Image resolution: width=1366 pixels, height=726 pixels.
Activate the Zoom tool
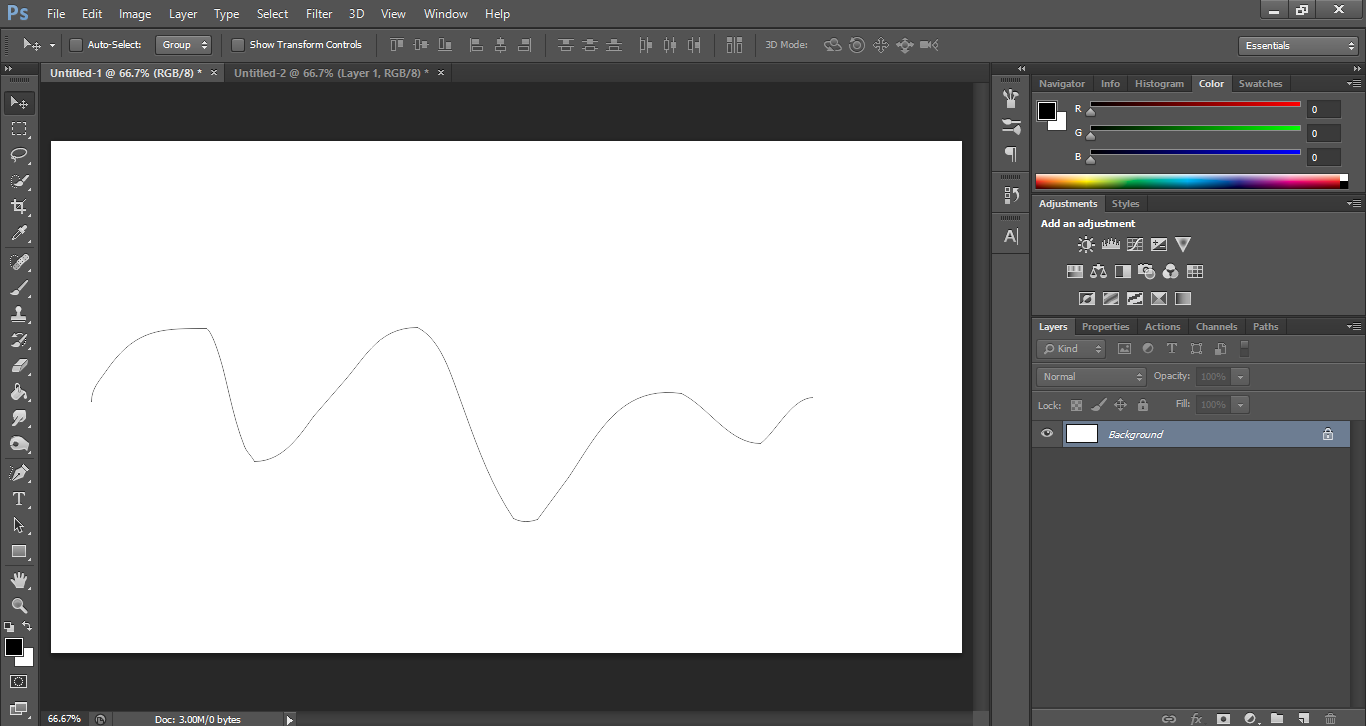[x=18, y=605]
